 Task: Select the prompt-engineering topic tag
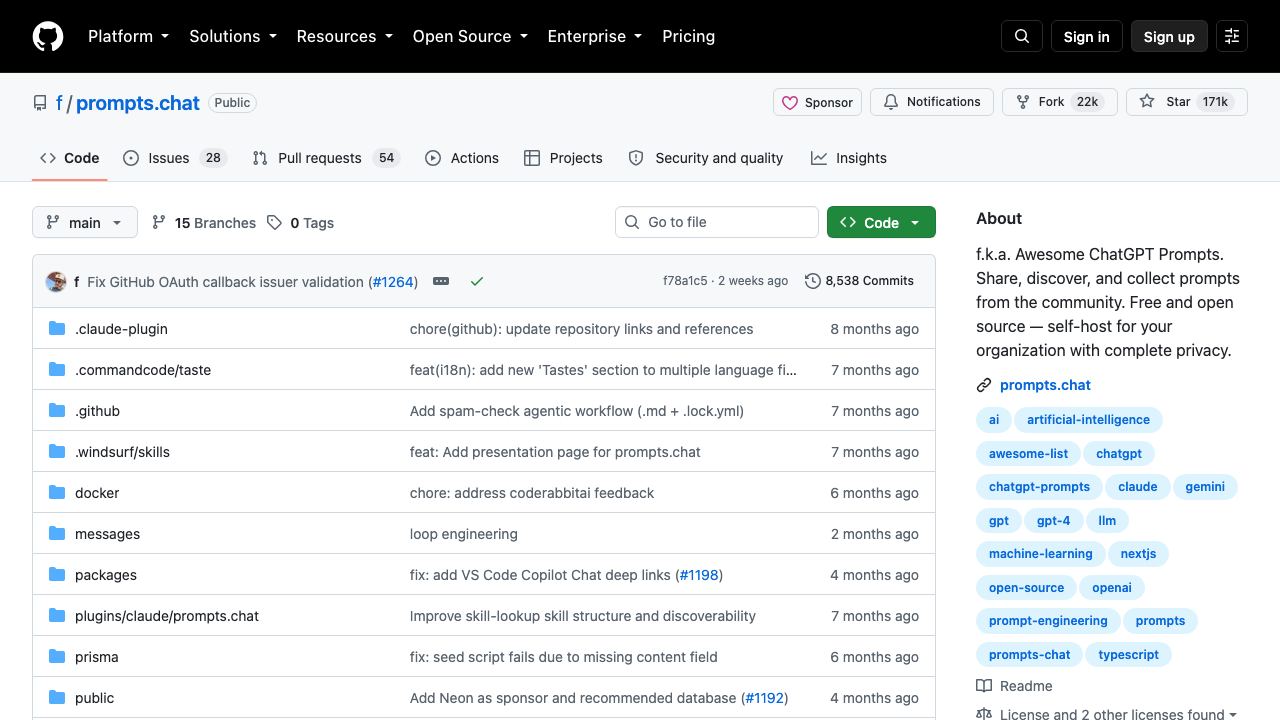1048,621
